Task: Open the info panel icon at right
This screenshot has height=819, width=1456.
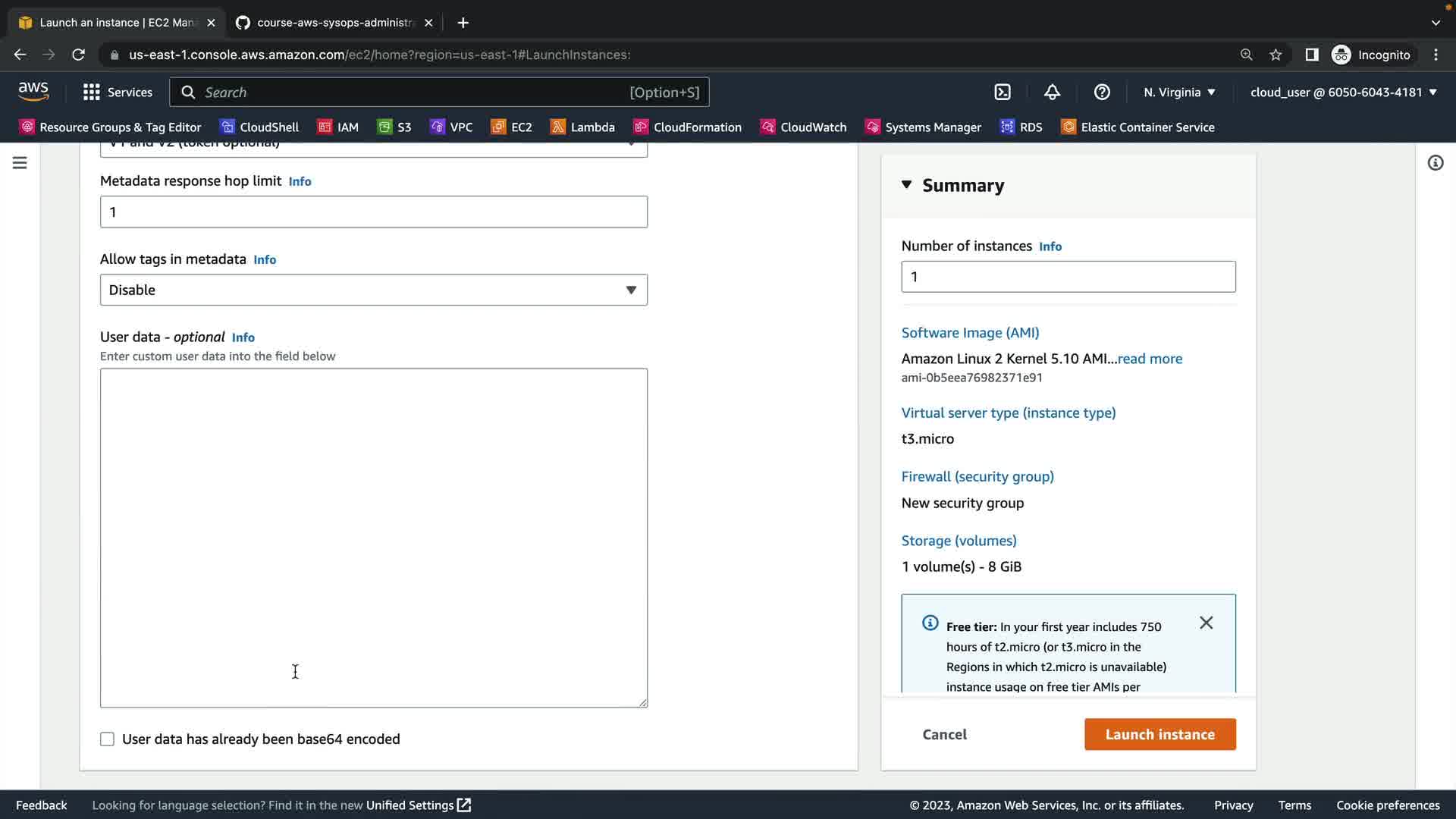Action: coord(1435,163)
